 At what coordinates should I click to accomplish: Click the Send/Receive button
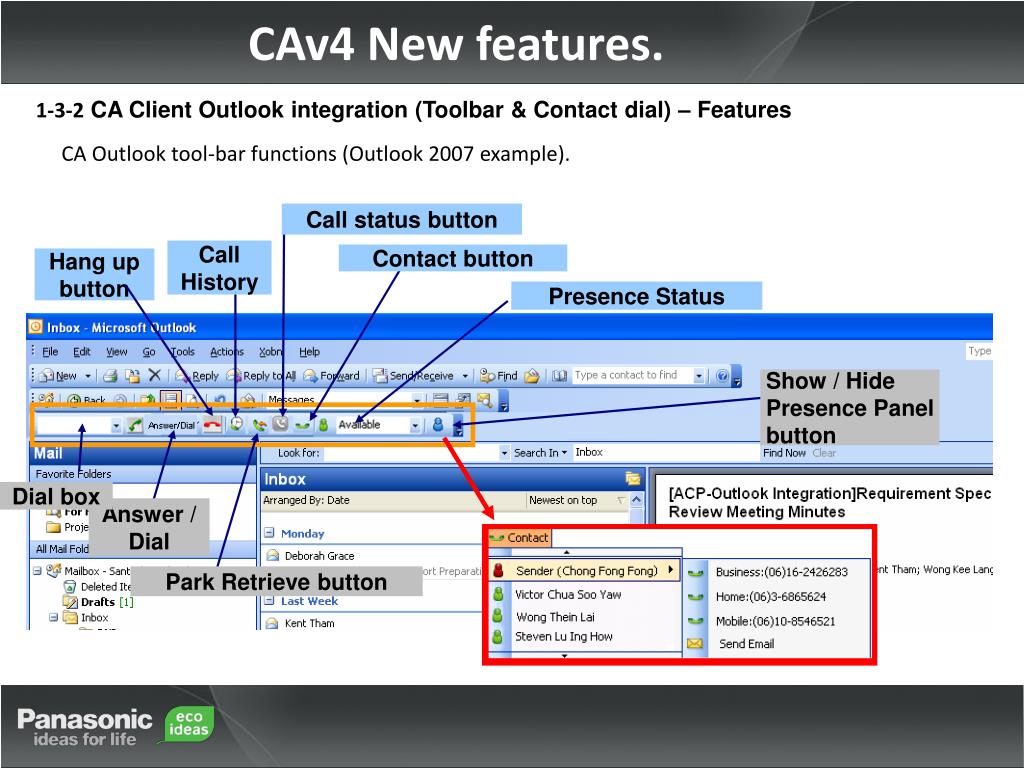413,376
